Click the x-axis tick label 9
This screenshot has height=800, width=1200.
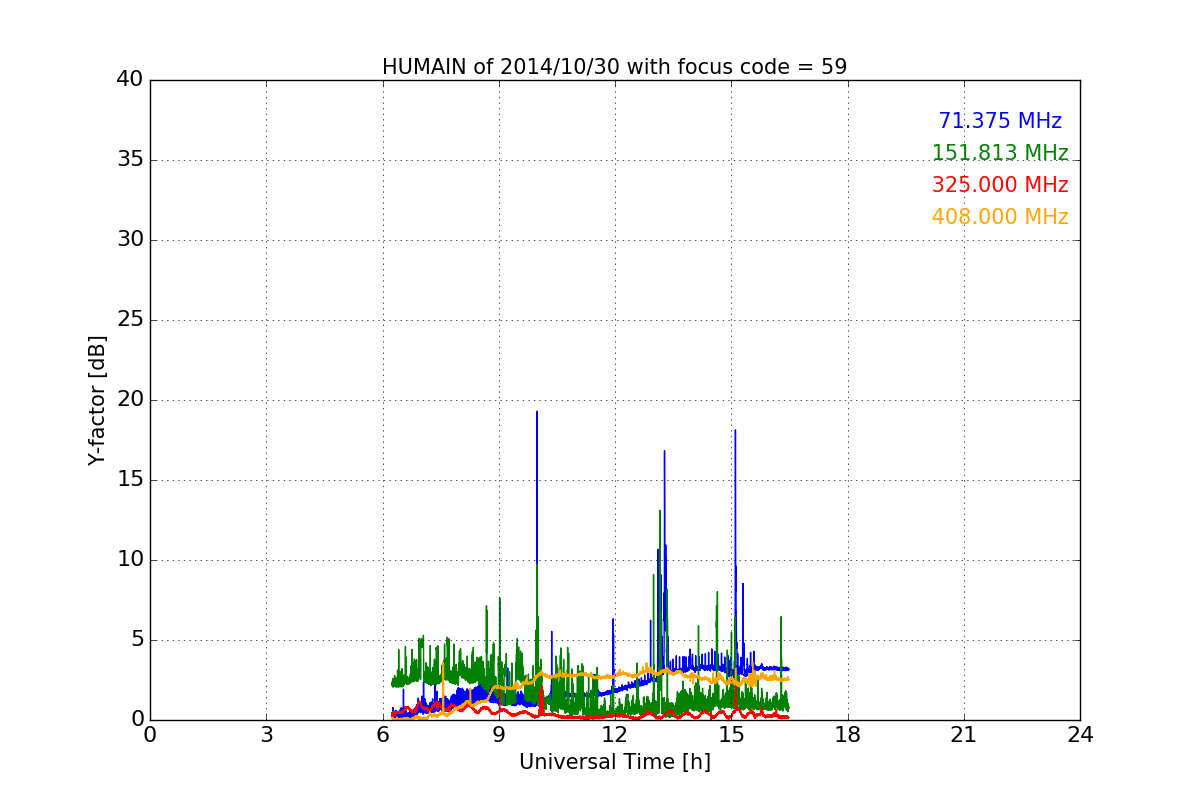[x=499, y=735]
